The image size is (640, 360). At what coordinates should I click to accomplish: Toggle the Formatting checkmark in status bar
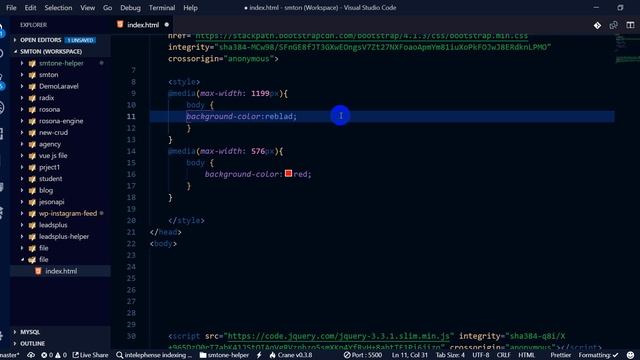(598, 355)
